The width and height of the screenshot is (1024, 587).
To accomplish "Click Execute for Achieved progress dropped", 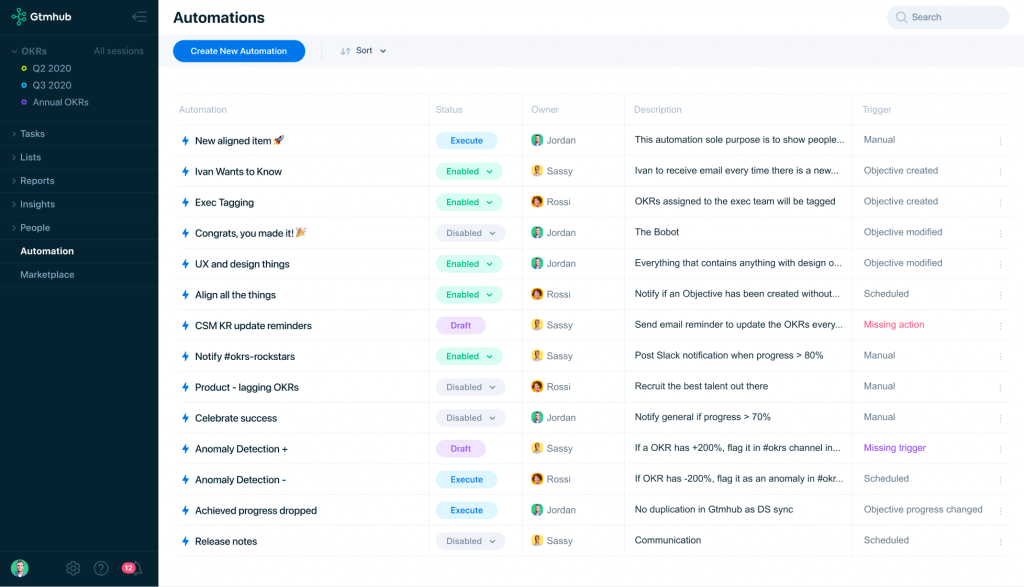I will coord(466,511).
